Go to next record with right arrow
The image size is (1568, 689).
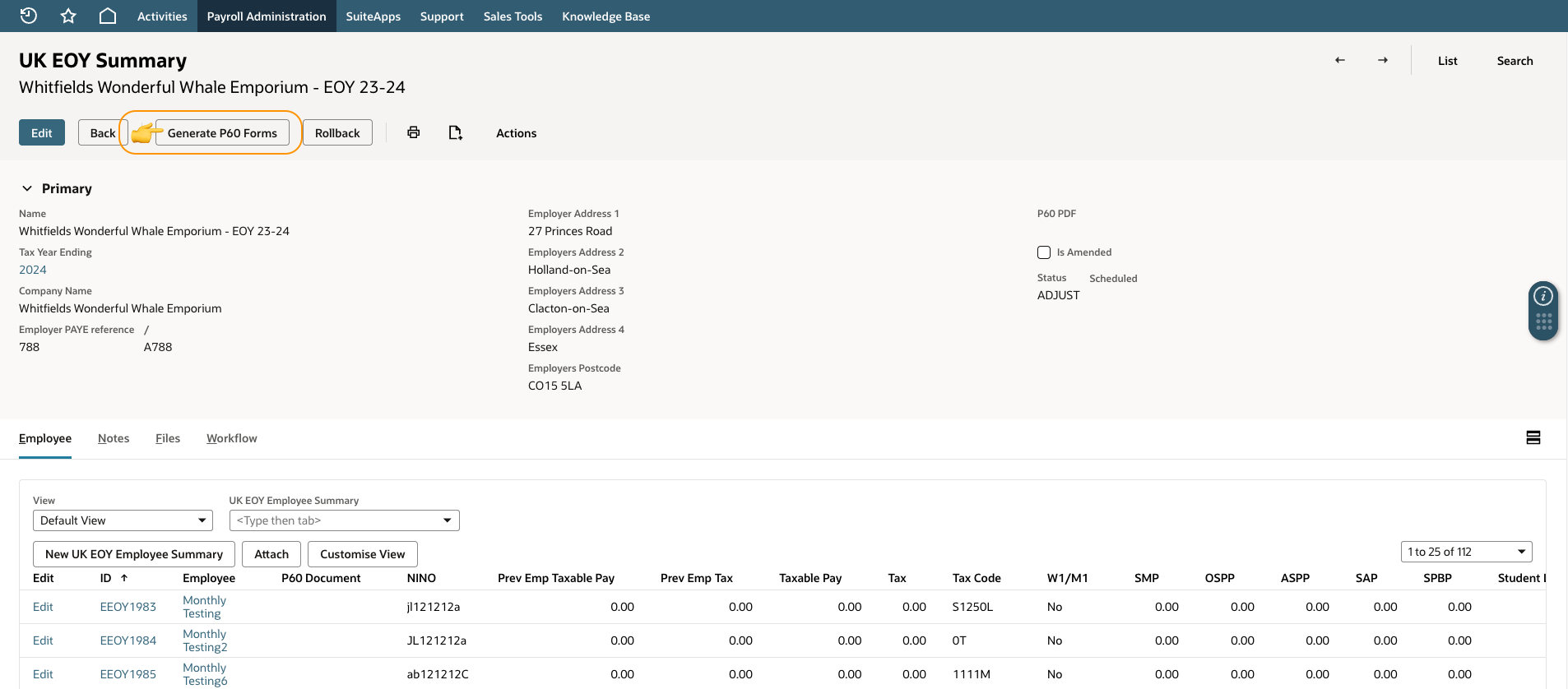tap(1383, 60)
